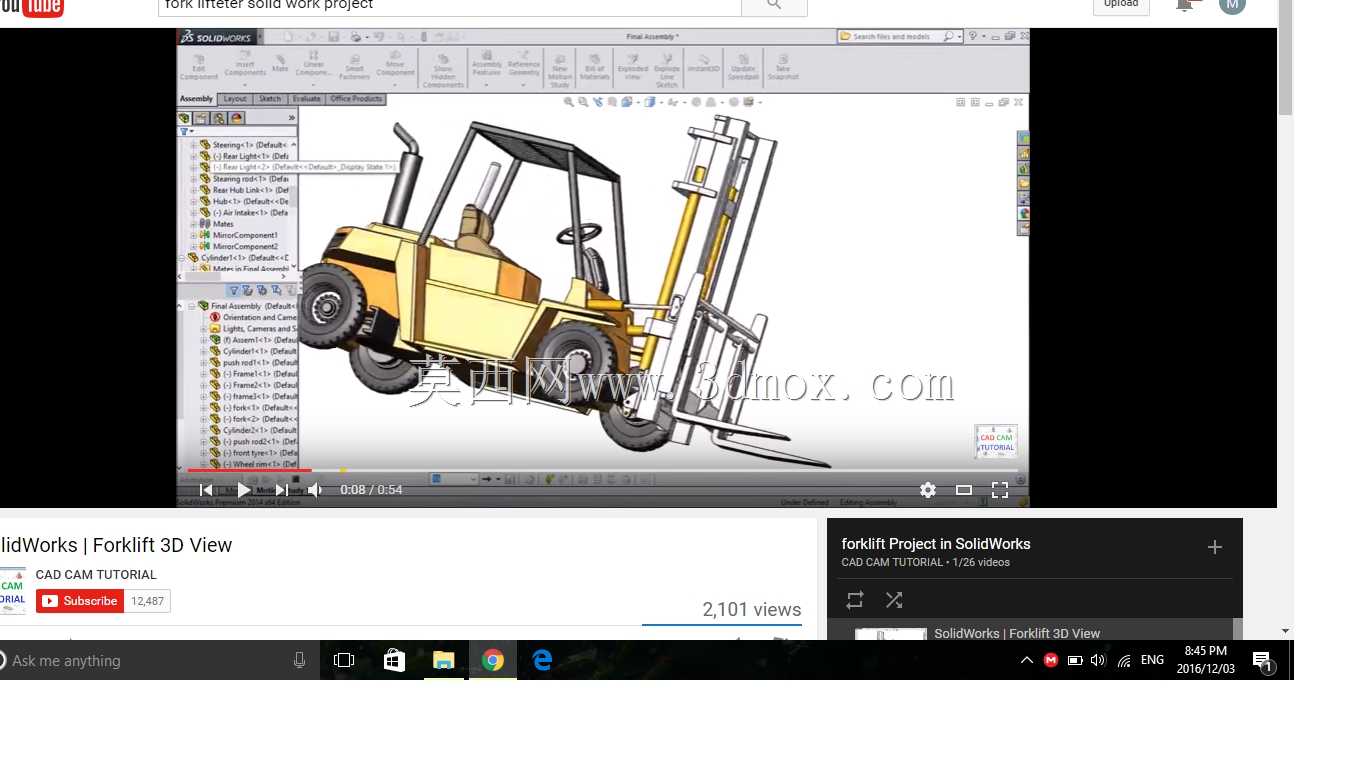Click Smart Fasteners tool
The height and width of the screenshot is (764, 1362).
click(x=354, y=66)
